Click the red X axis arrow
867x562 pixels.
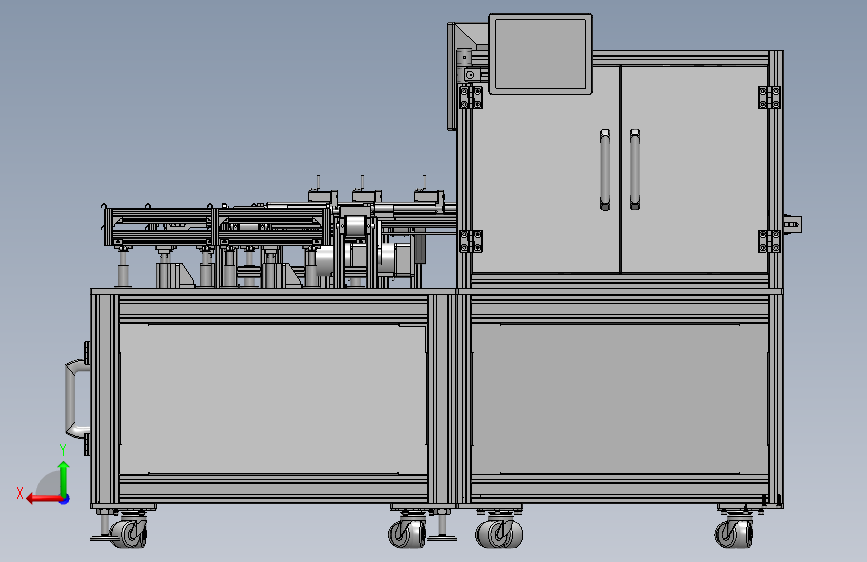pos(43,499)
